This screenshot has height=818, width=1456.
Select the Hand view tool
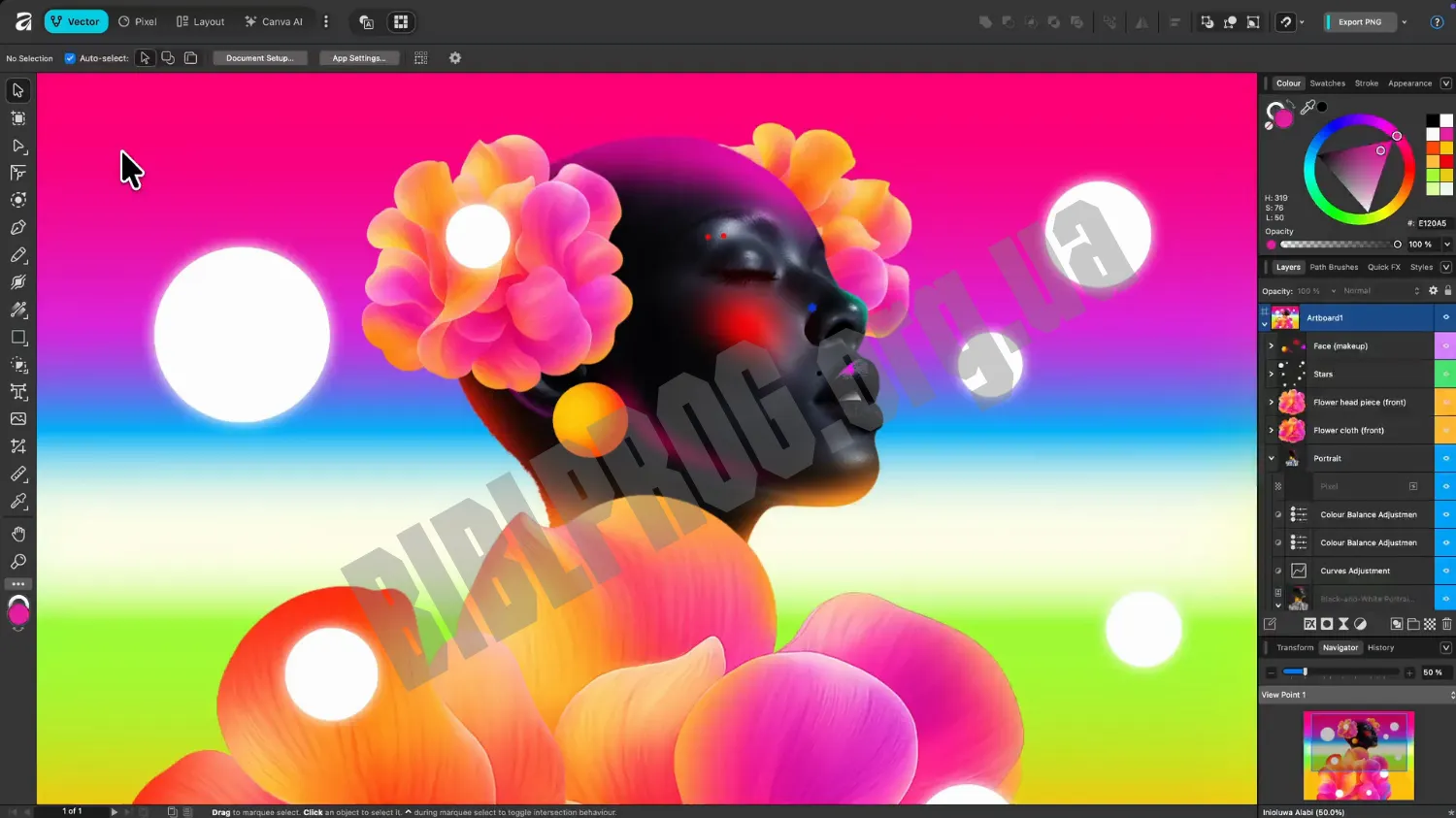point(17,534)
